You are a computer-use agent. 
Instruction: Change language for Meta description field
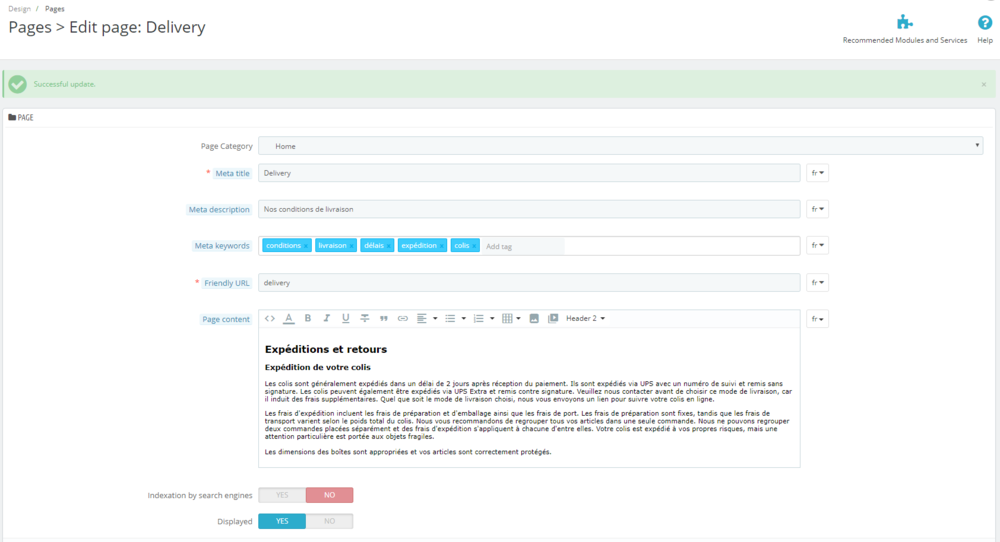pyautogui.click(x=817, y=209)
